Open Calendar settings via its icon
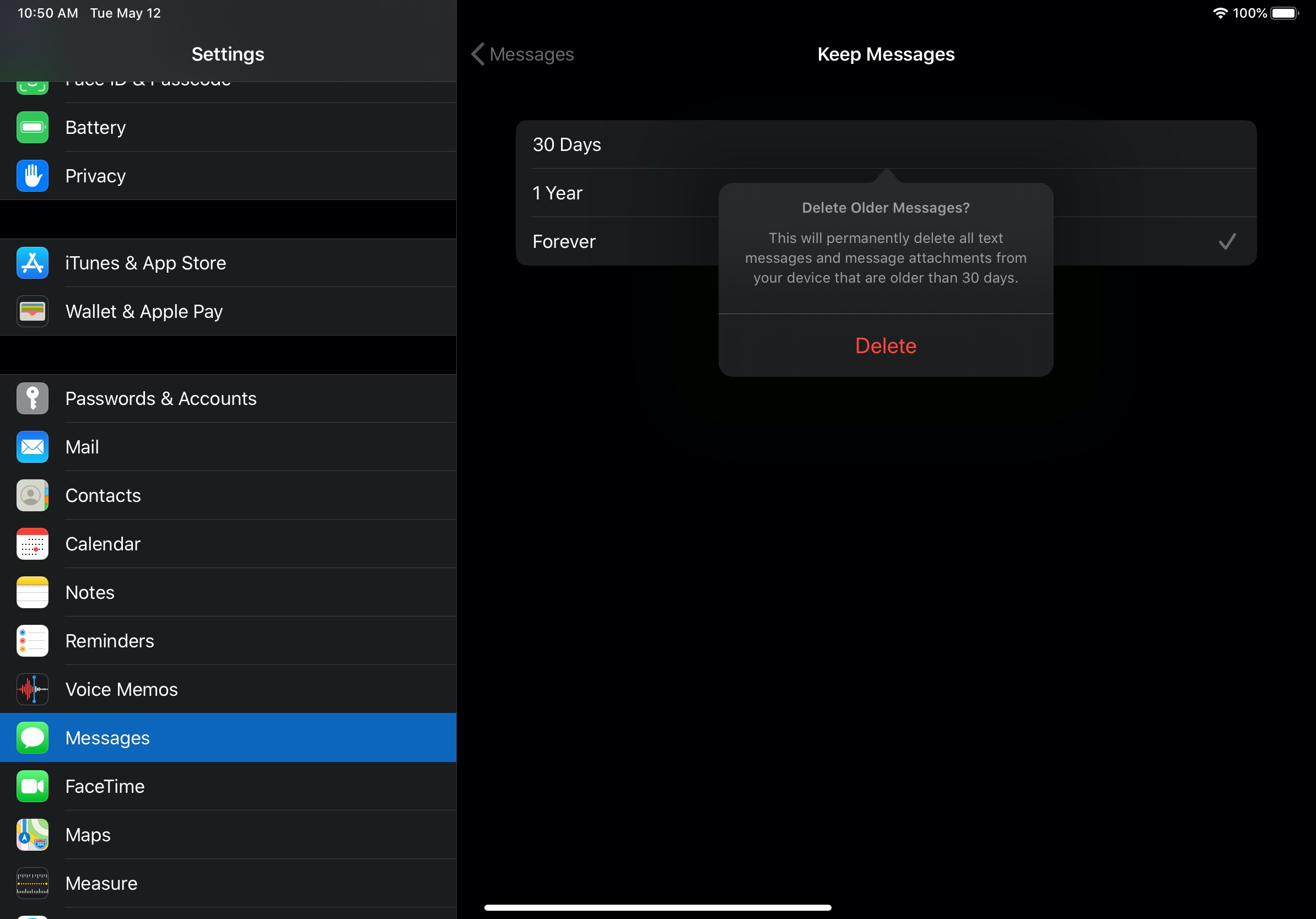 tap(33, 544)
